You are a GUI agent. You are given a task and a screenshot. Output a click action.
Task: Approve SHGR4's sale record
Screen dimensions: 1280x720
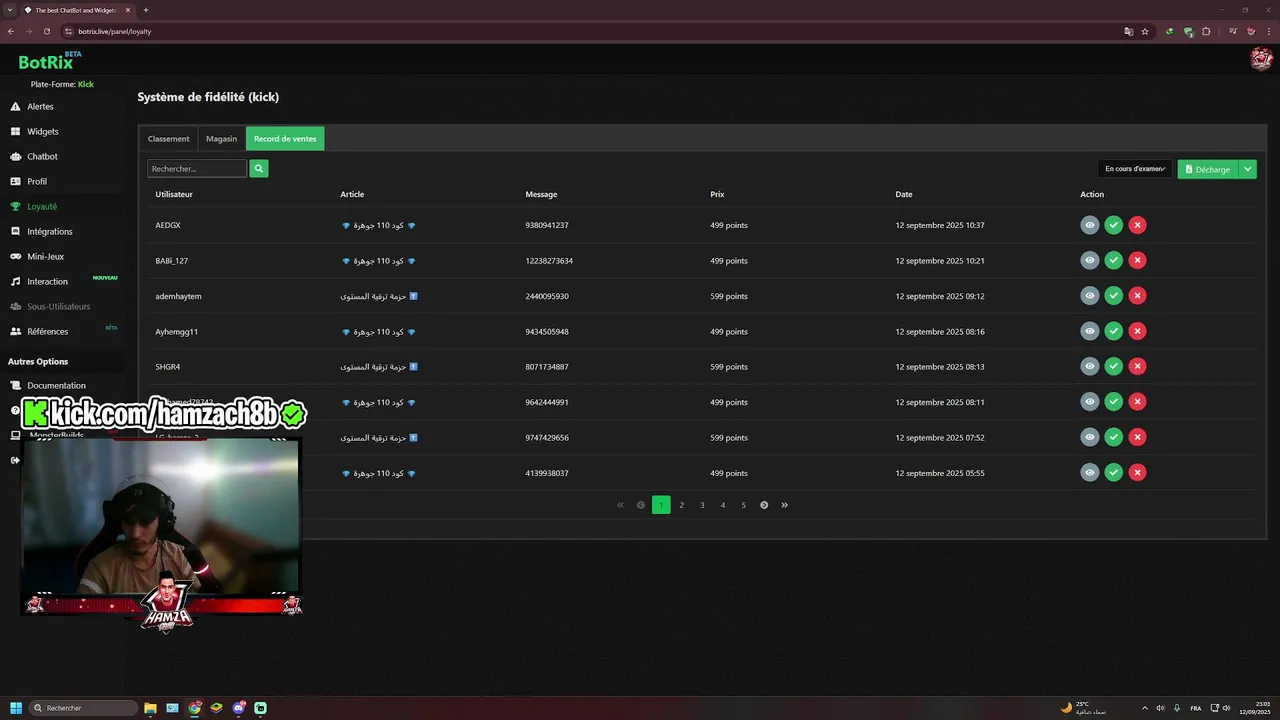tap(1113, 366)
